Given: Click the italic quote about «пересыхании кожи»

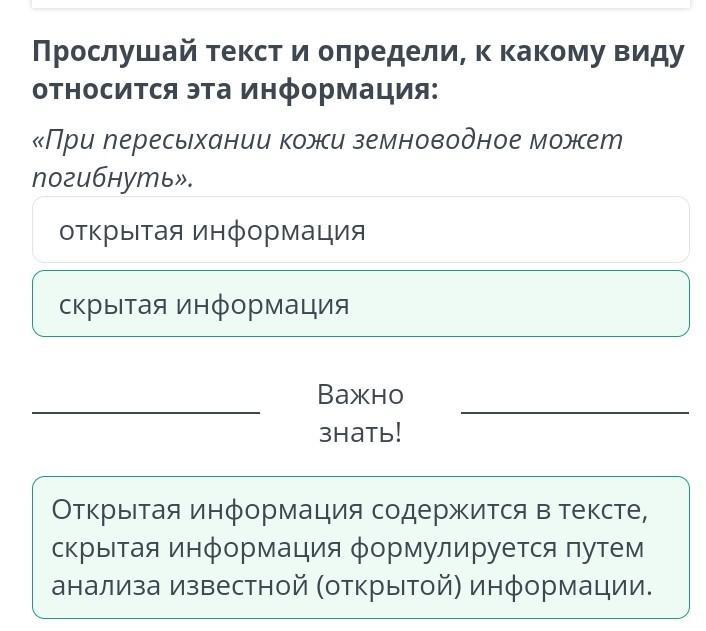Looking at the screenshot, I should (327, 159).
